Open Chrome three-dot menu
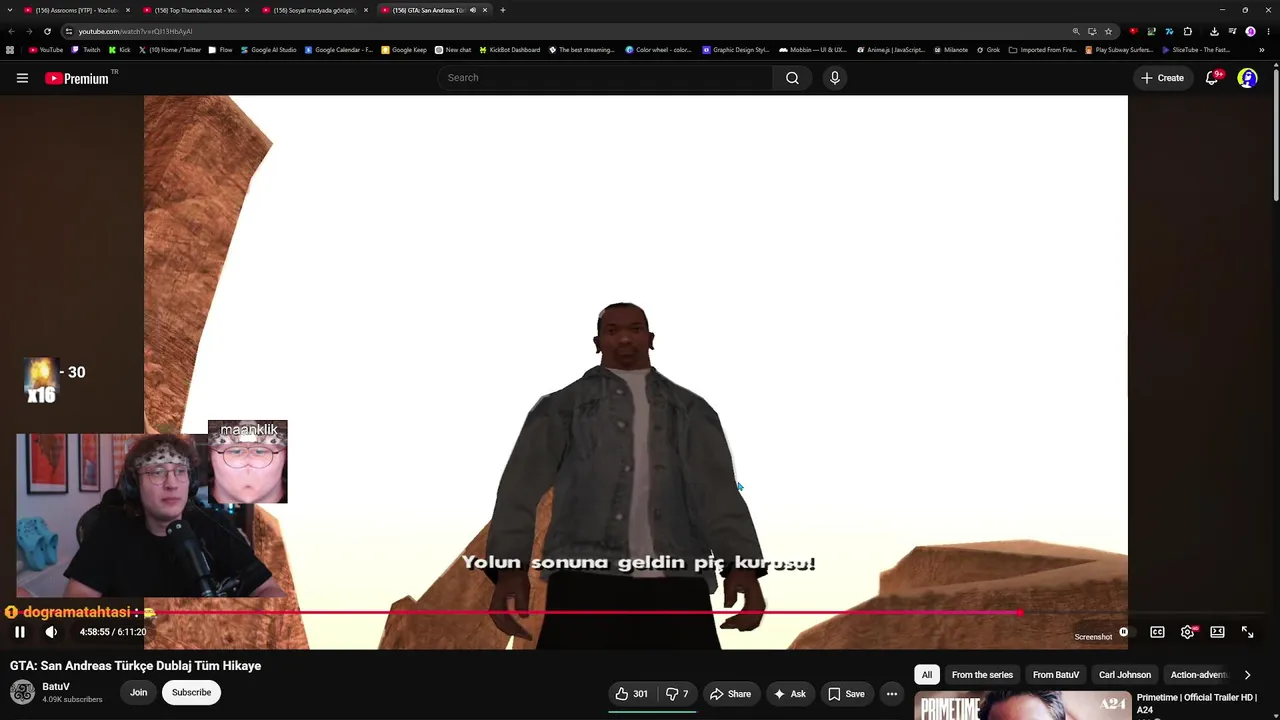The width and height of the screenshot is (1280, 720). (x=1266, y=31)
